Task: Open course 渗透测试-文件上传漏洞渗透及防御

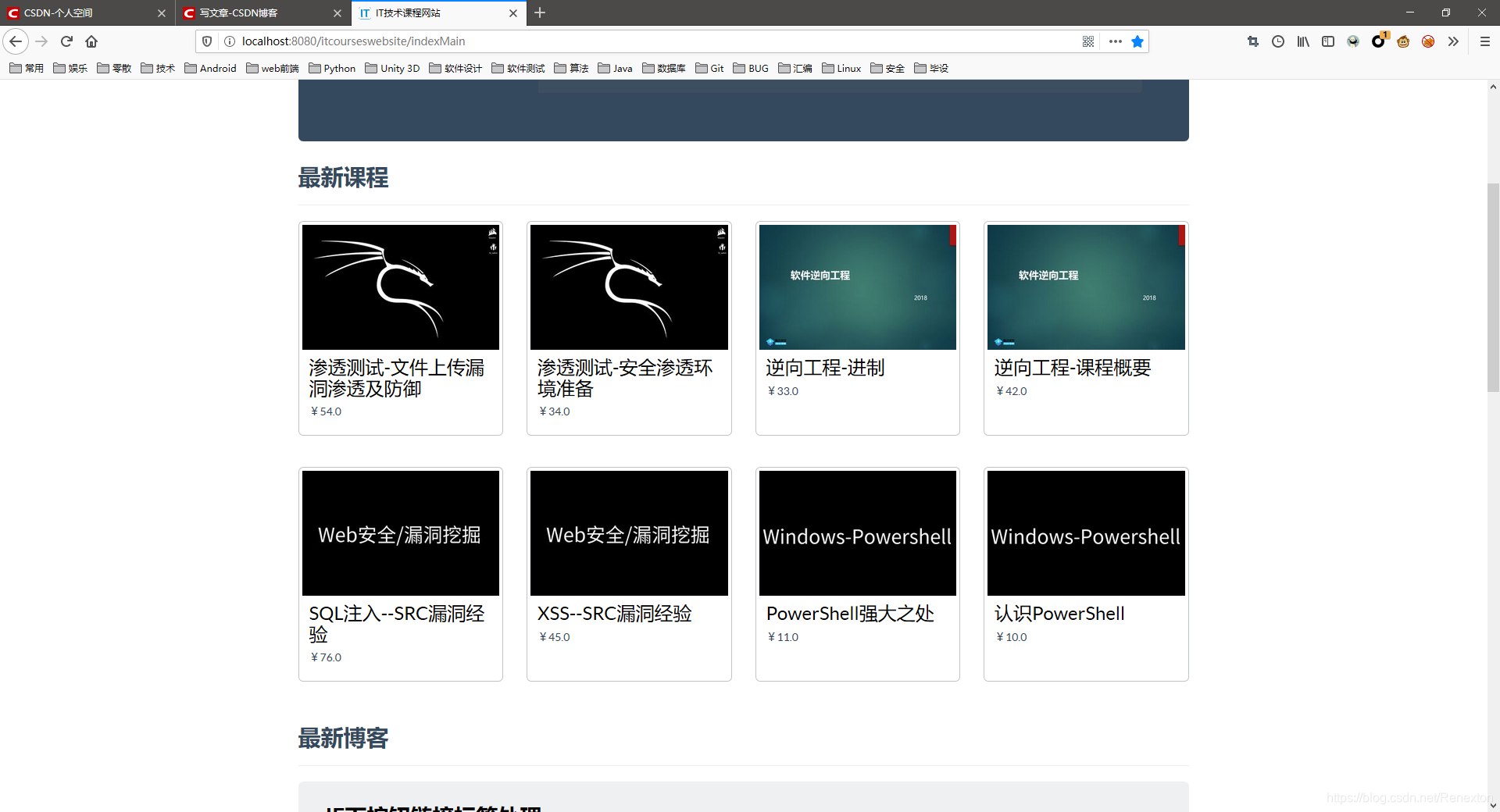Action: pos(397,378)
